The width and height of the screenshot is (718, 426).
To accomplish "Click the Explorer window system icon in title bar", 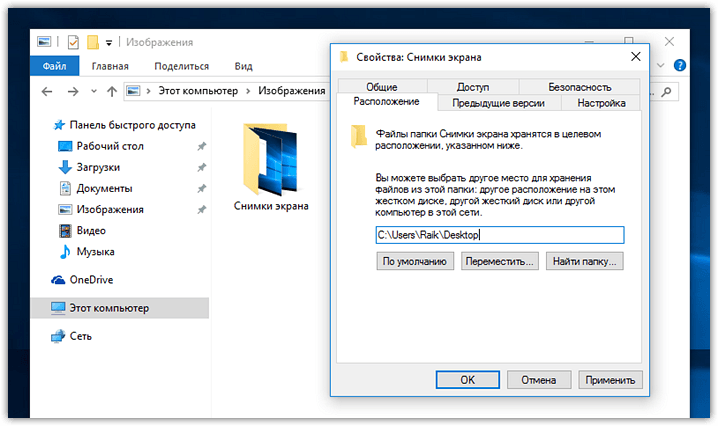I will 44,42.
